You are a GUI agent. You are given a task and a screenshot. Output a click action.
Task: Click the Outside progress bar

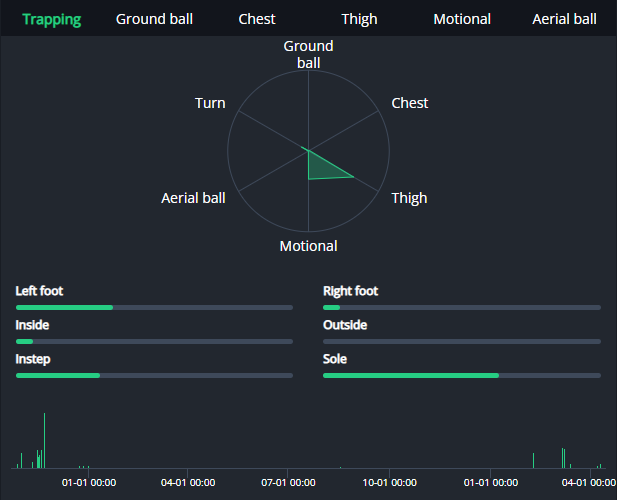[461, 342]
